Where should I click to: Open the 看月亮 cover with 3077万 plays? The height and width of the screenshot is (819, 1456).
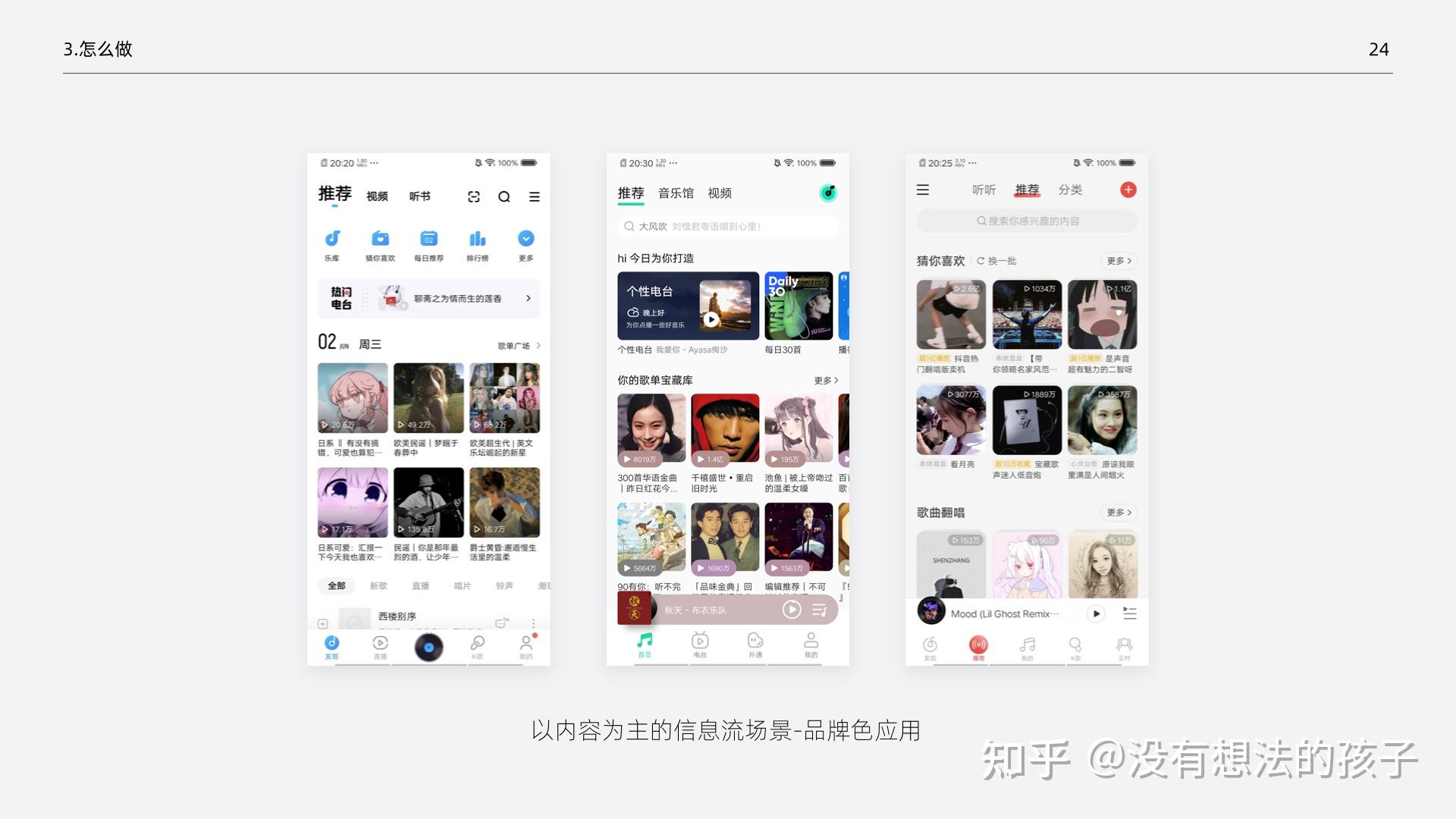(951, 420)
